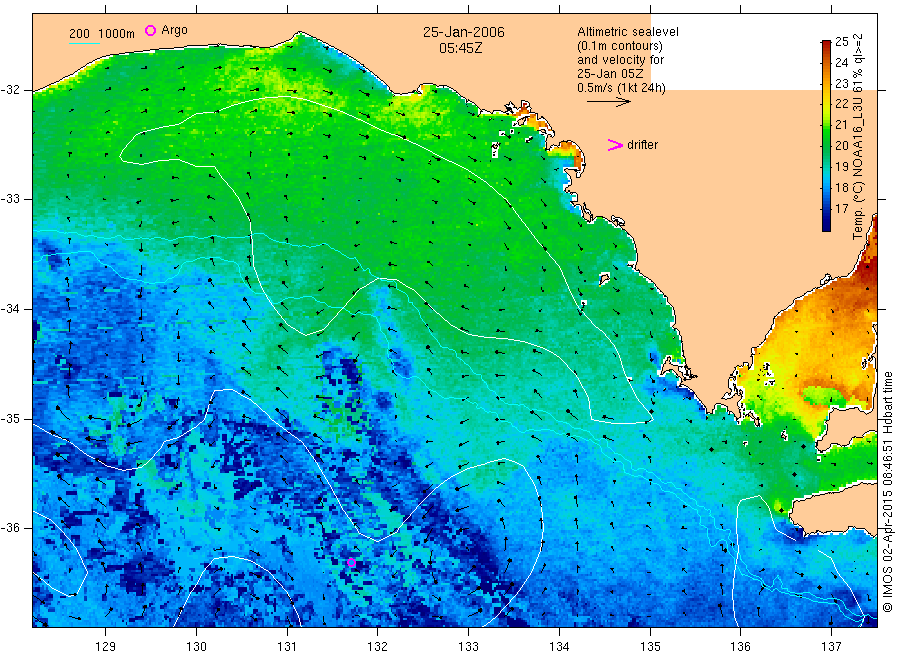
Task: Click the 'Altimetric sealevel' text
Action: click(x=627, y=32)
